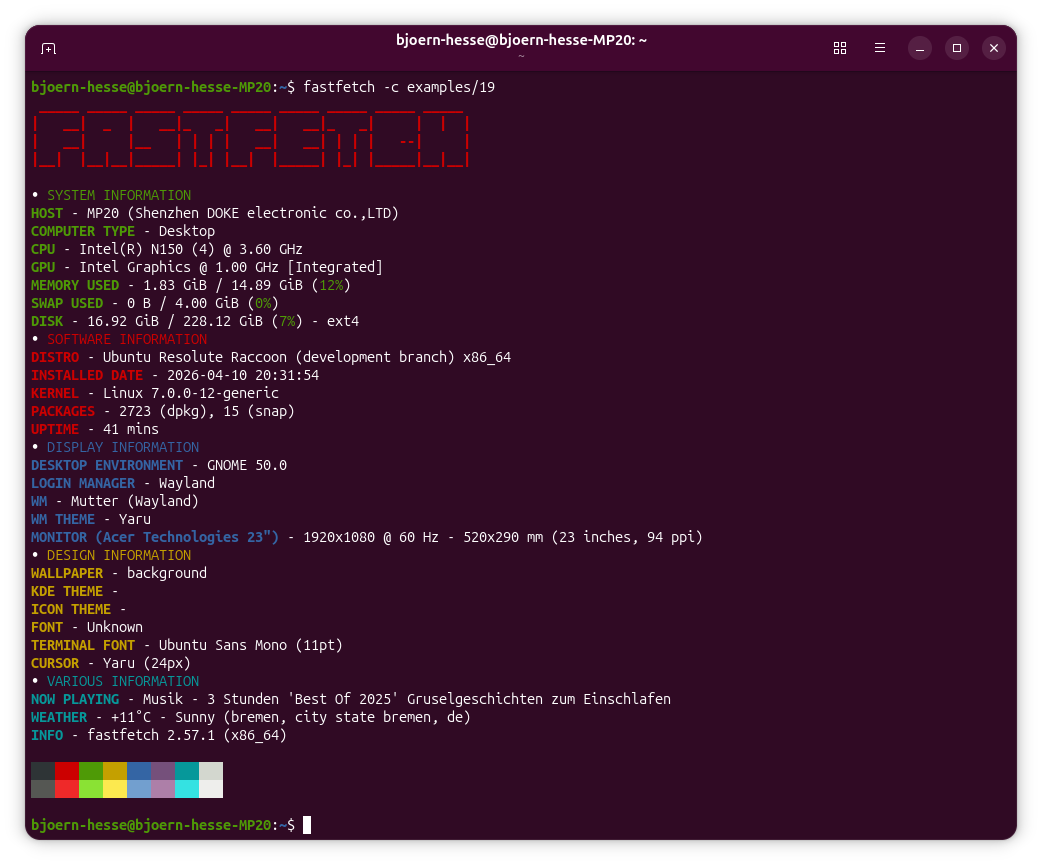Click the 'MEMORY USED' line
This screenshot has width=1042, height=865.
coord(191,285)
